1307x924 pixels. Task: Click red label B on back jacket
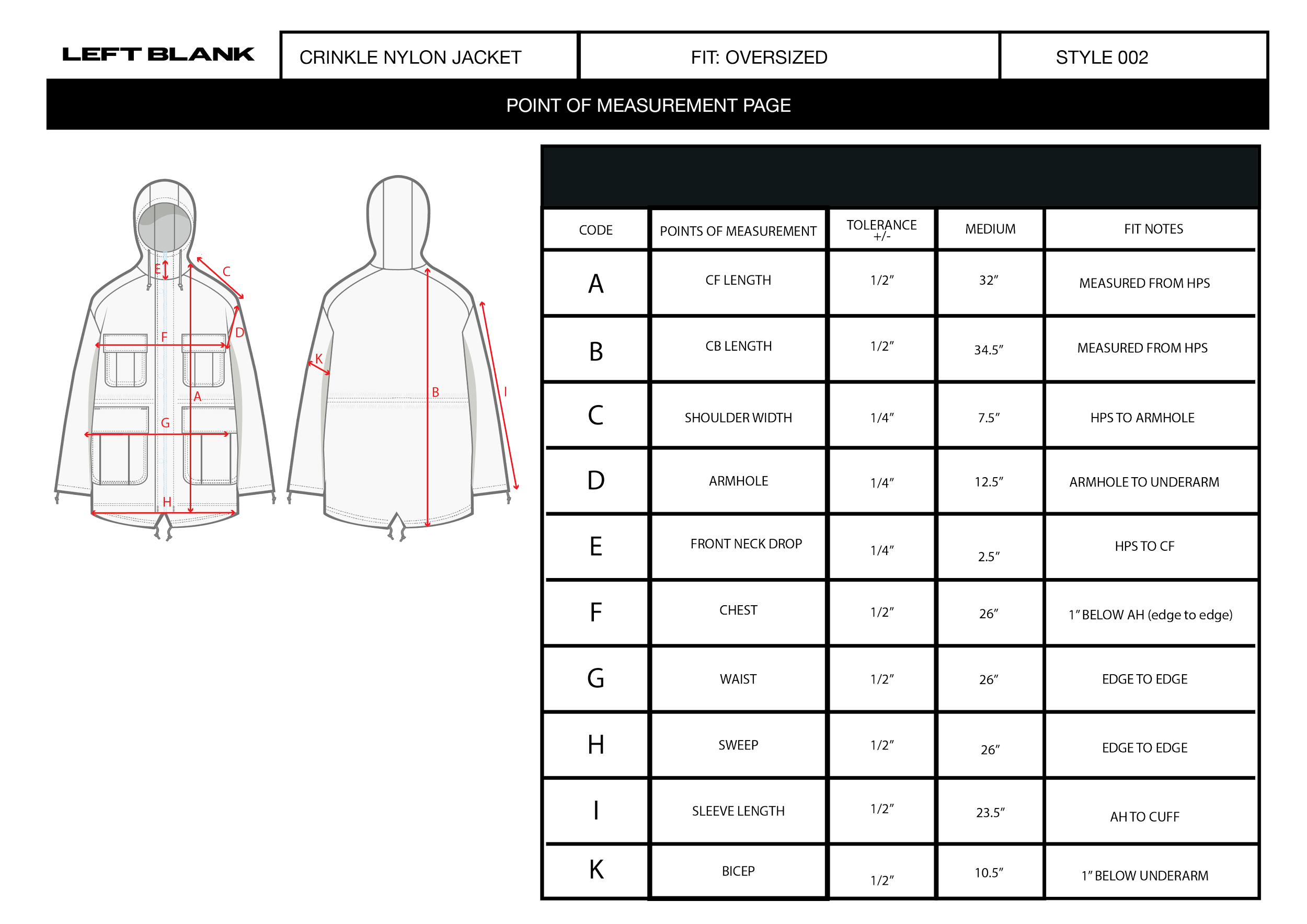pos(435,392)
